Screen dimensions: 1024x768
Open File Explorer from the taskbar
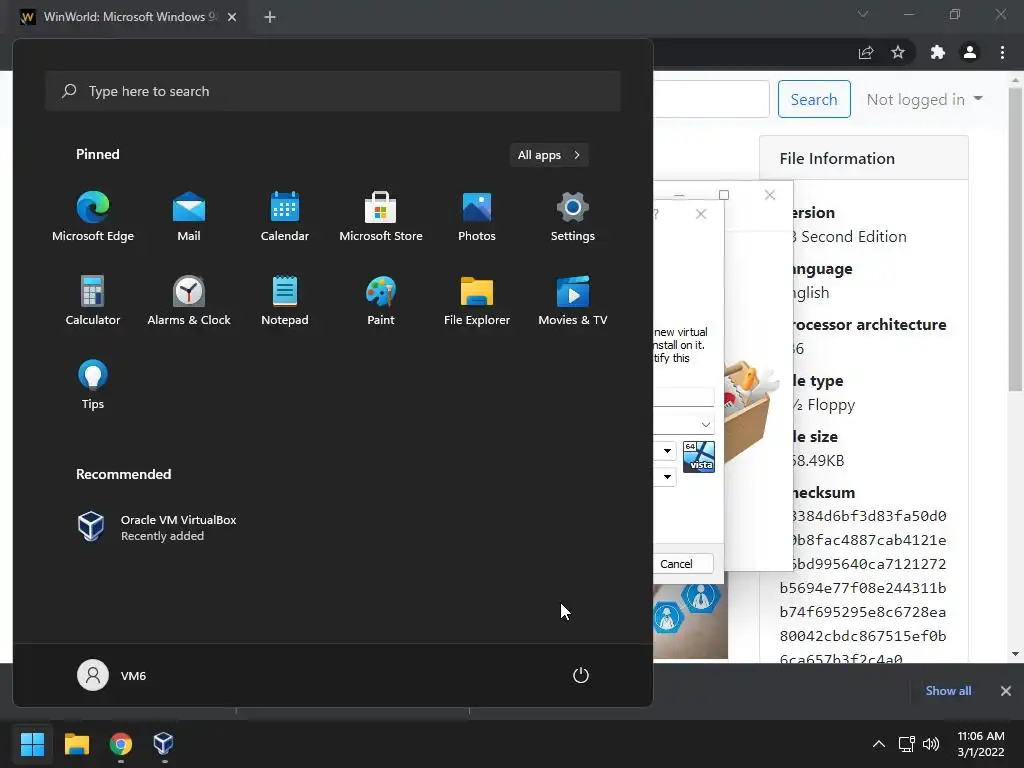pyautogui.click(x=76, y=743)
